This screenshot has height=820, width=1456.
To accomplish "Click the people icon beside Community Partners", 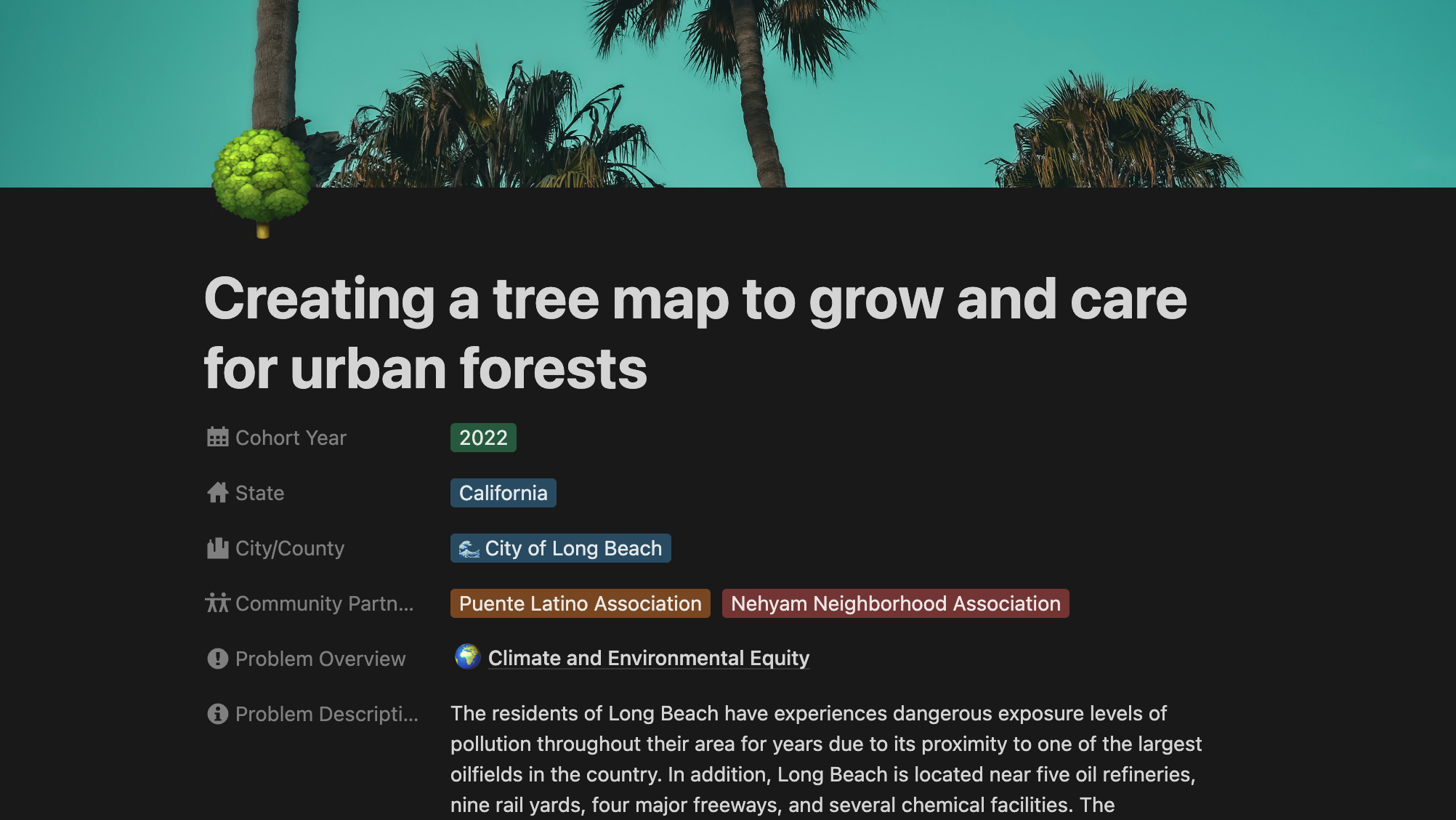I will (217, 603).
